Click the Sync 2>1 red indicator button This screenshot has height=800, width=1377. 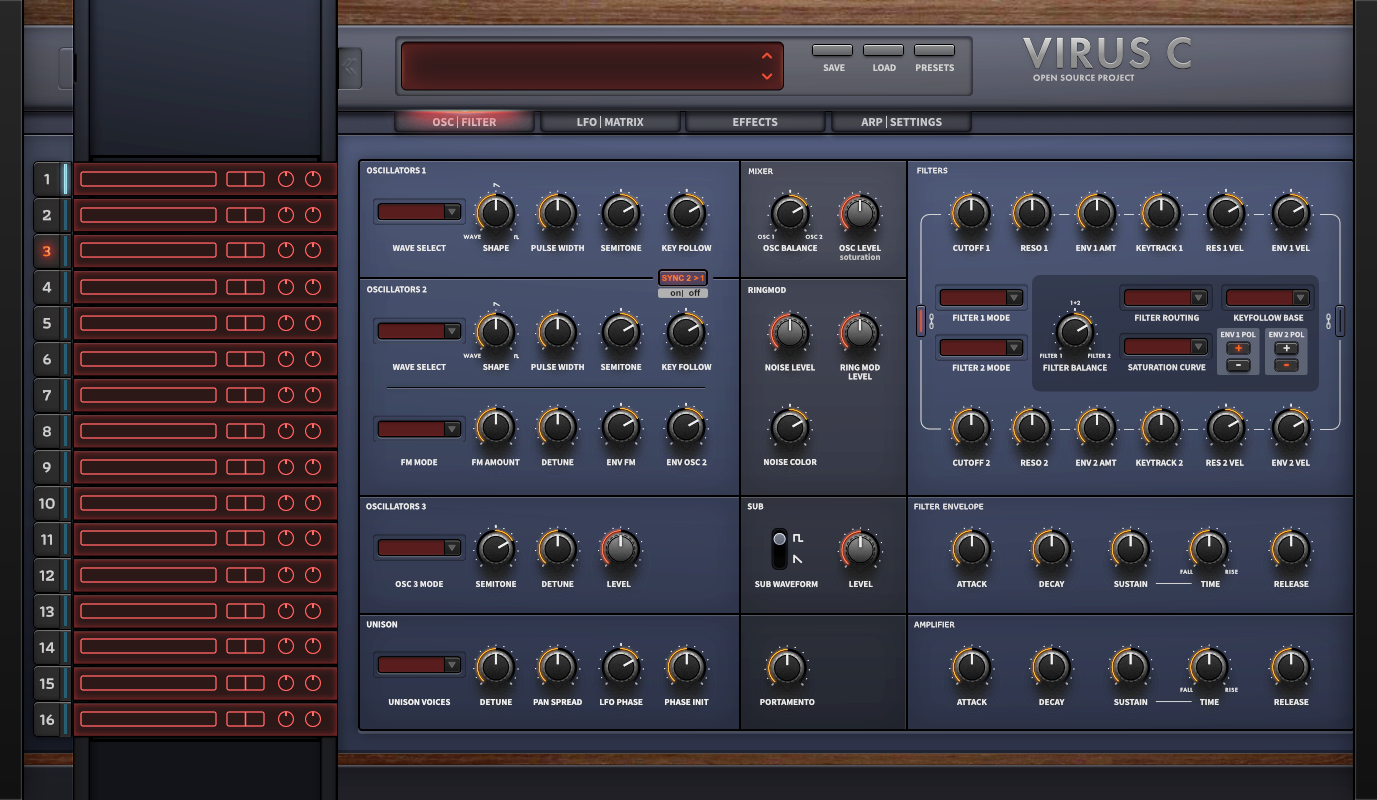683,277
